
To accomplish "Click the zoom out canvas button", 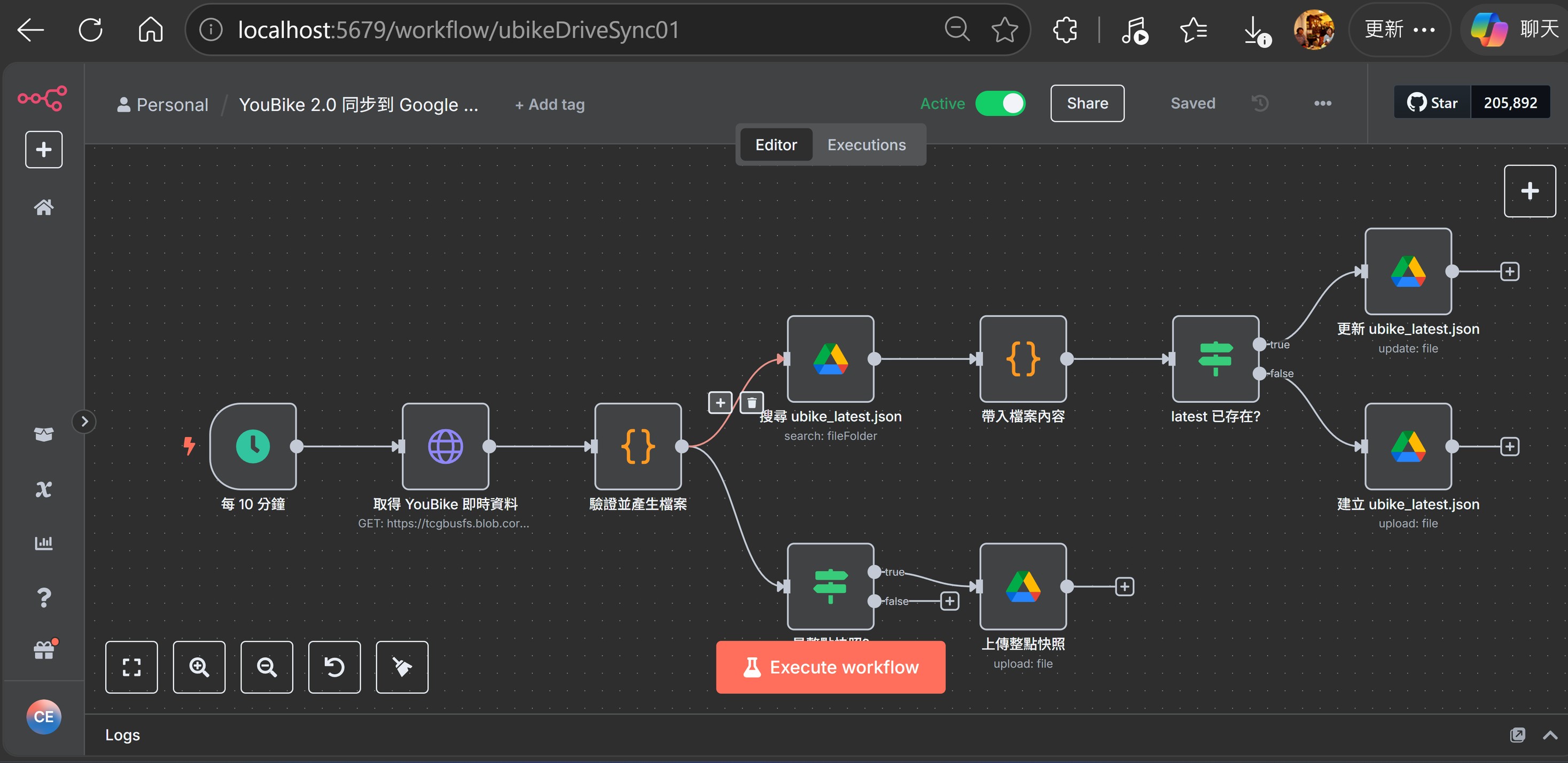I will [x=267, y=667].
